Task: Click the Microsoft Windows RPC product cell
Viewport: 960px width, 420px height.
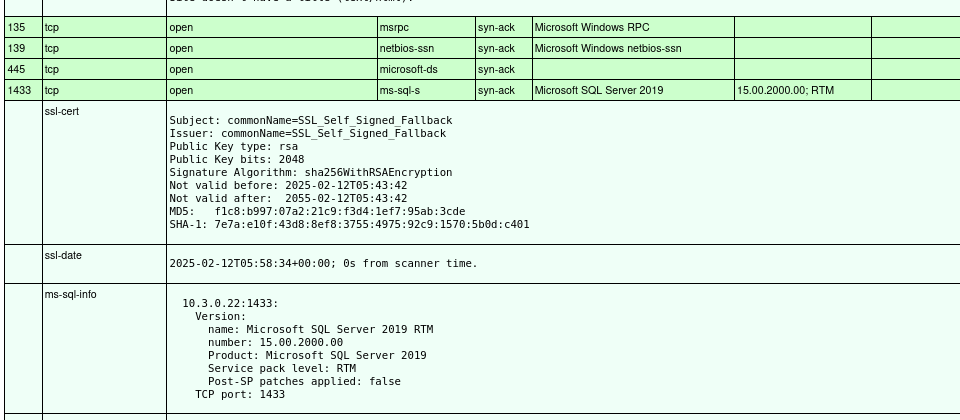Action: tap(592, 27)
